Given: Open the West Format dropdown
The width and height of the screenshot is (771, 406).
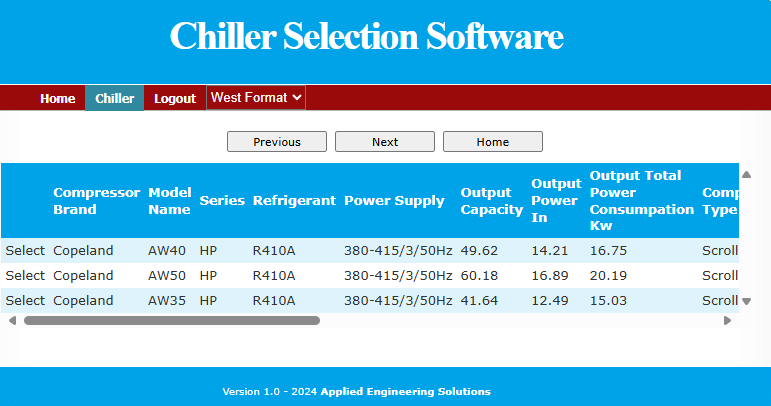Looking at the screenshot, I should click(x=256, y=98).
